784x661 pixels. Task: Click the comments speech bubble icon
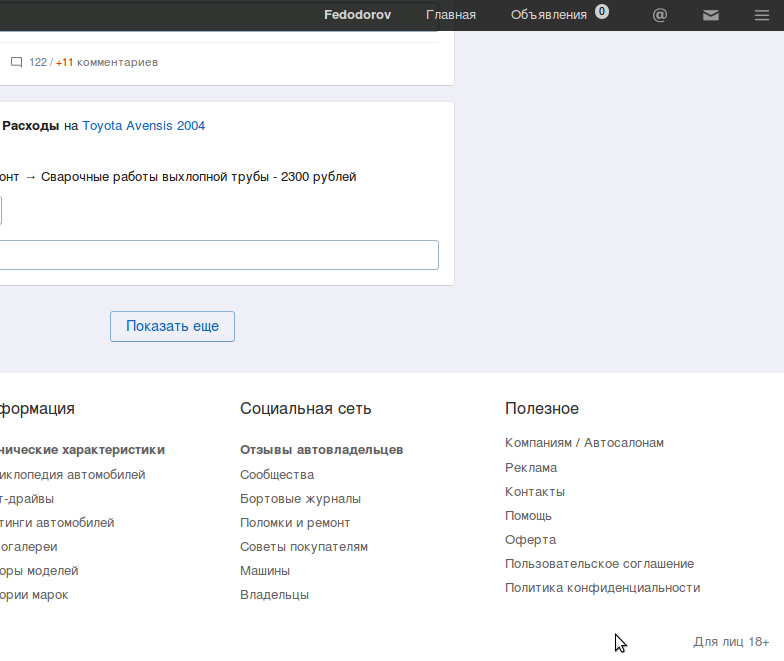[16, 62]
